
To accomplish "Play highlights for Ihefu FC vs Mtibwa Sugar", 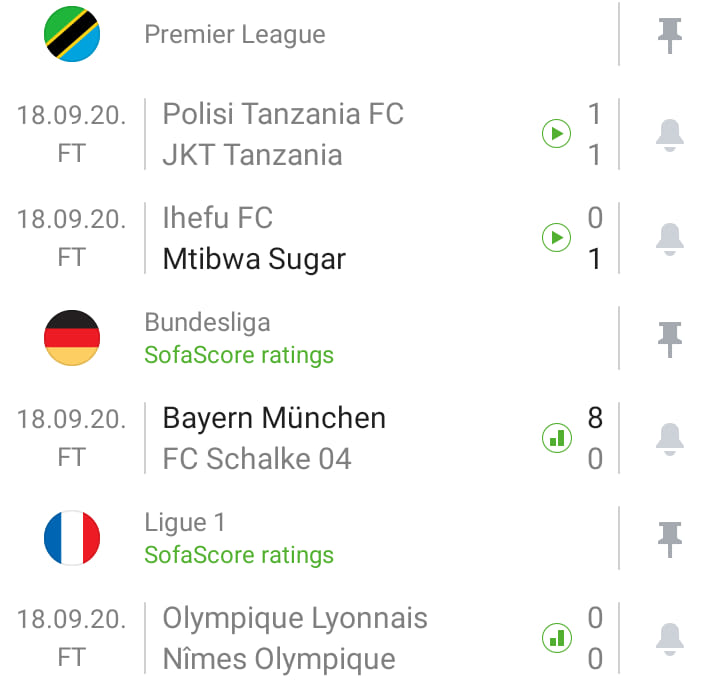I will [557, 237].
